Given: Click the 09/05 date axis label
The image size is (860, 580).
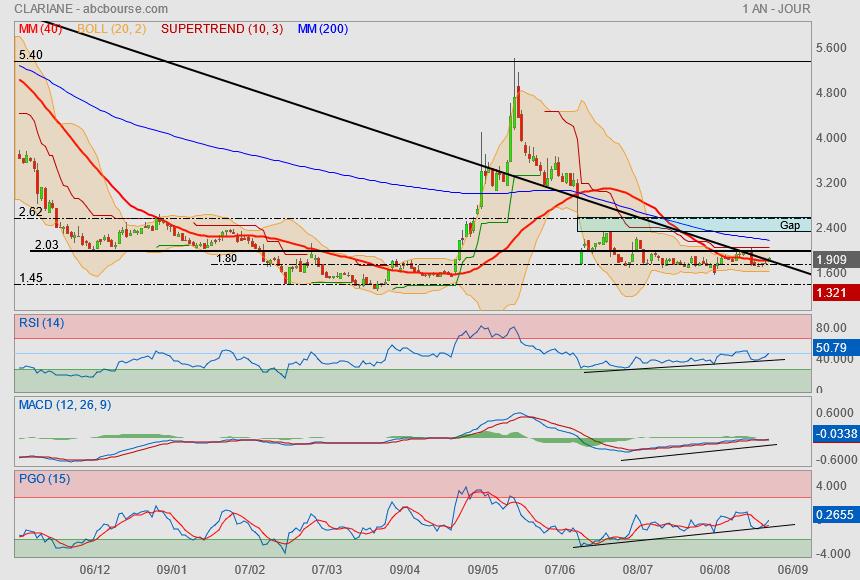Looking at the screenshot, I should (x=483, y=570).
